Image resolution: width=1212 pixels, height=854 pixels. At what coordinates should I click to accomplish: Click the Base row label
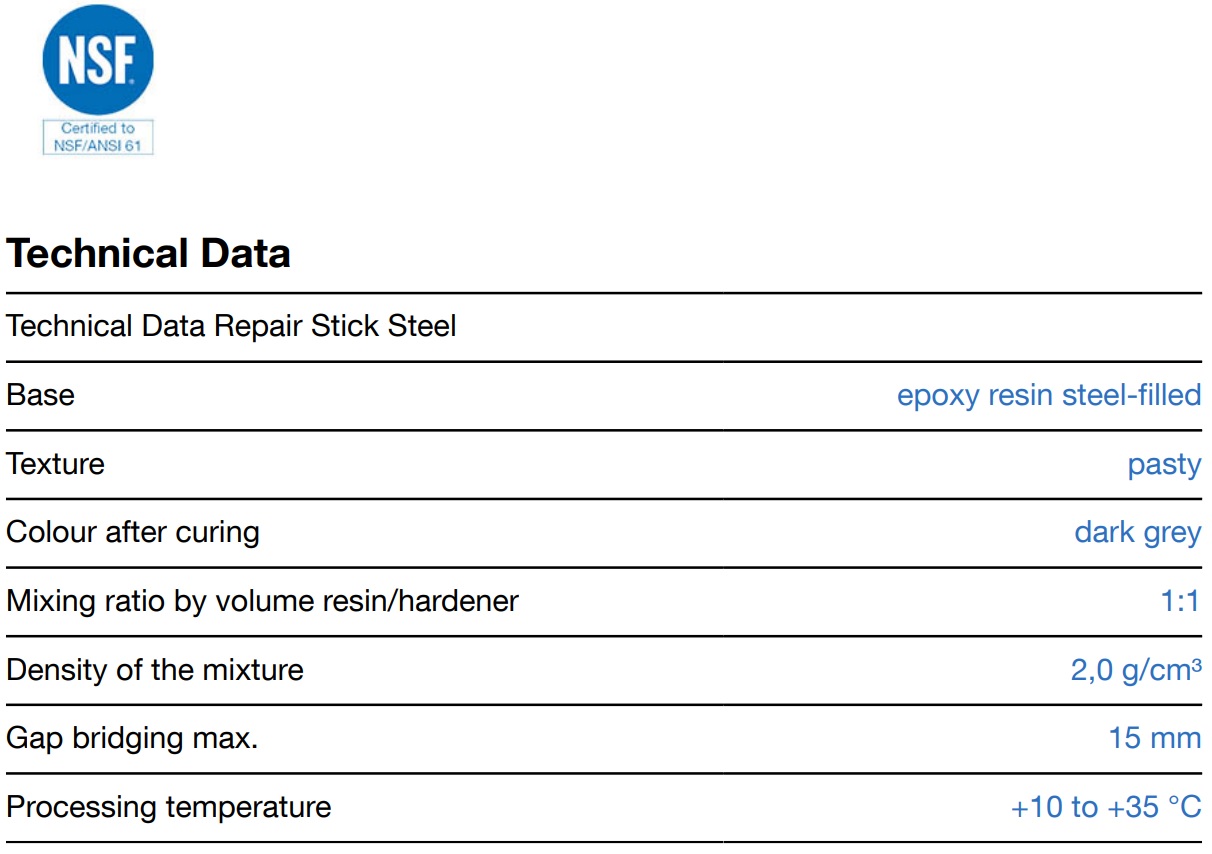coord(40,395)
